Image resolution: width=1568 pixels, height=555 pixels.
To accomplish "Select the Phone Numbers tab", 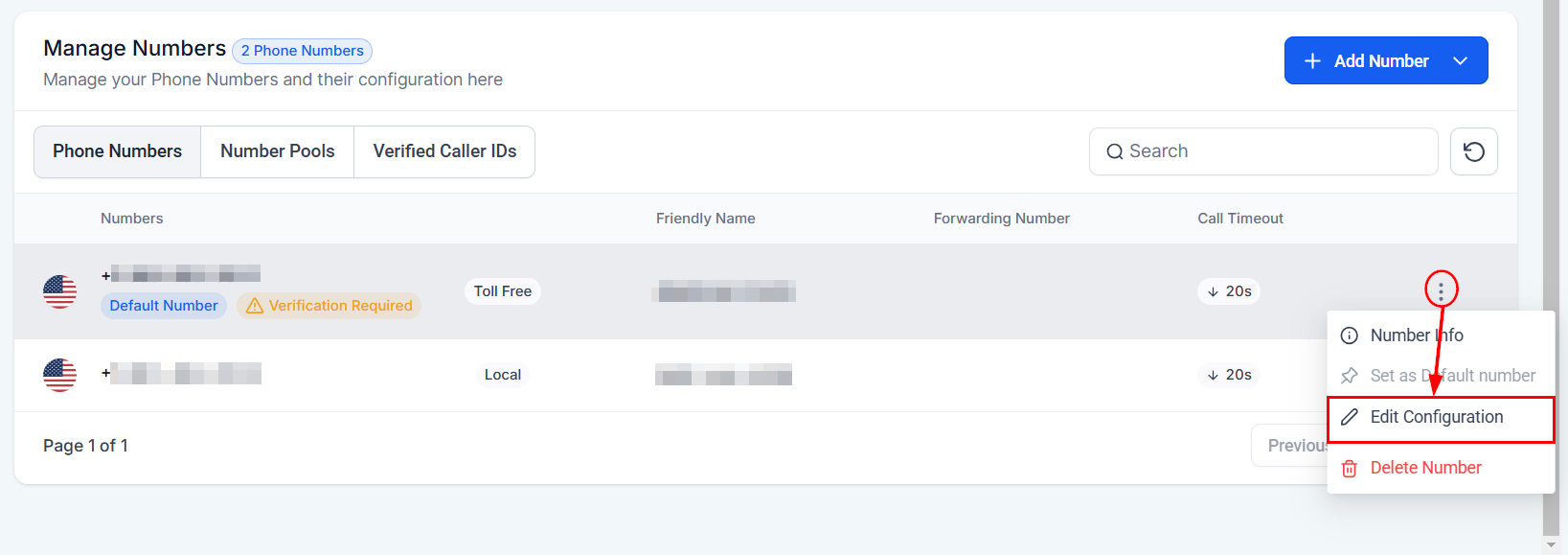I will (x=117, y=151).
